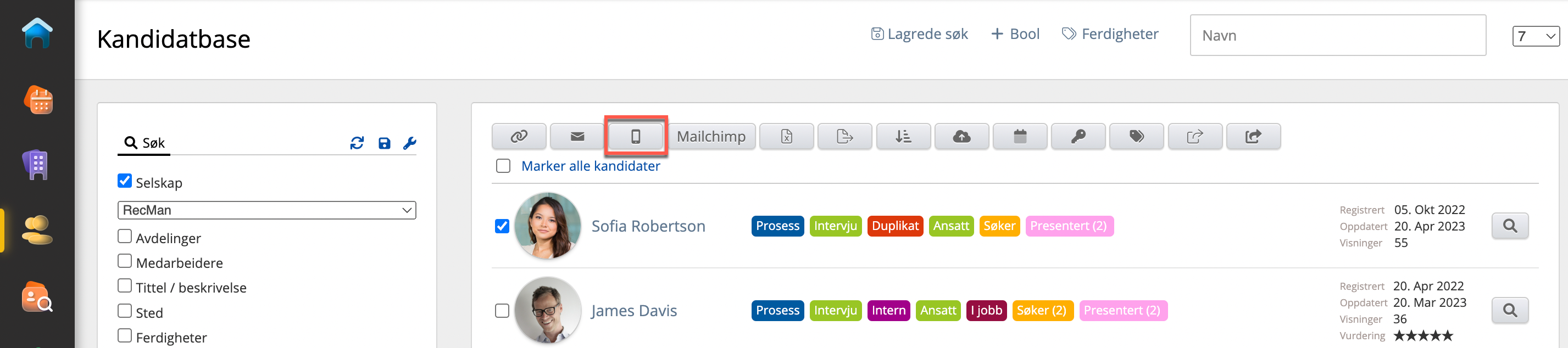Check the Marker alle kandidater checkbox
1568x348 pixels.
coord(503,166)
